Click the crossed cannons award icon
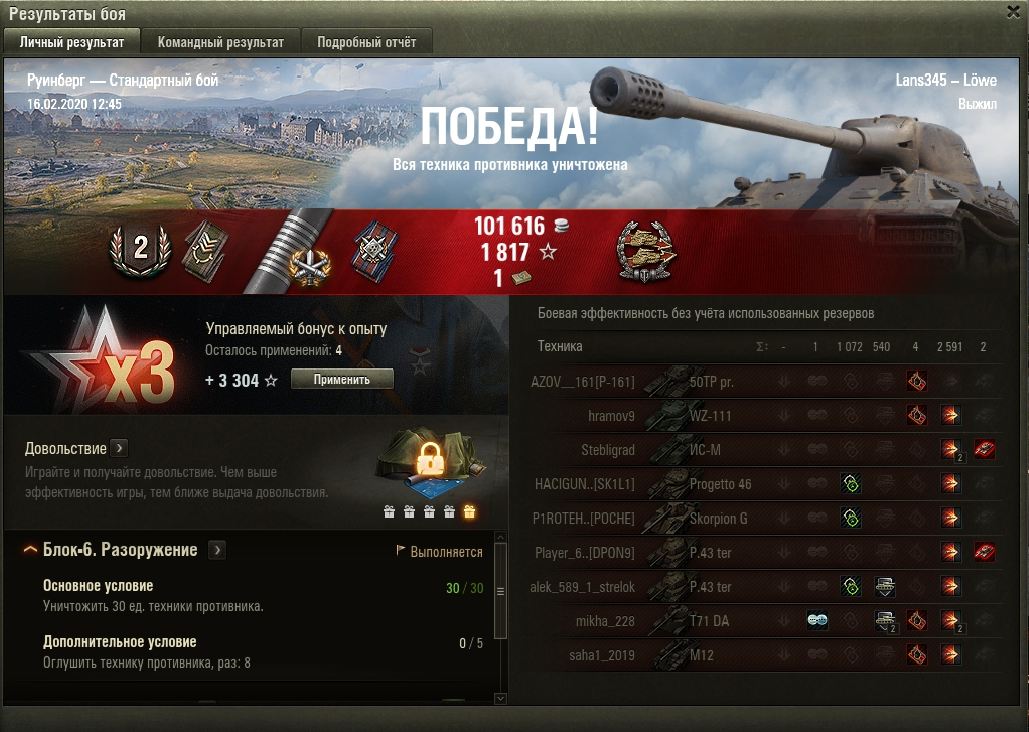This screenshot has height=732, width=1029. (308, 267)
